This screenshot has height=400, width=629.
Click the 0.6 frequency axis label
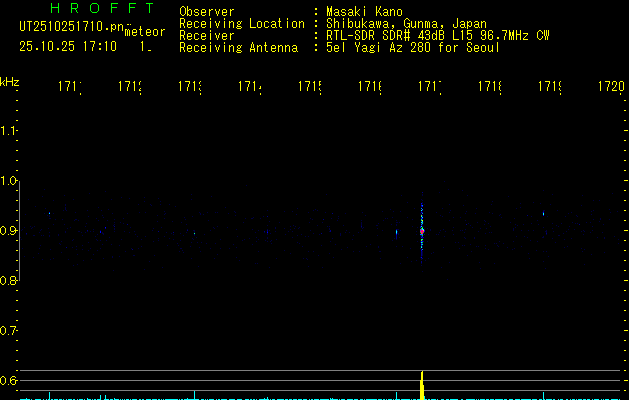click(x=8, y=380)
